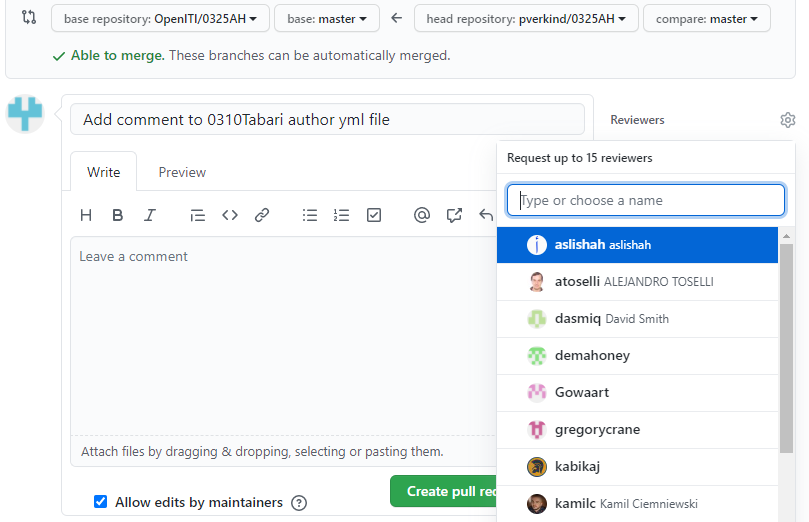This screenshot has width=809, height=522.
Task: Select reviewer dasmiq David Smith
Action: point(637,319)
